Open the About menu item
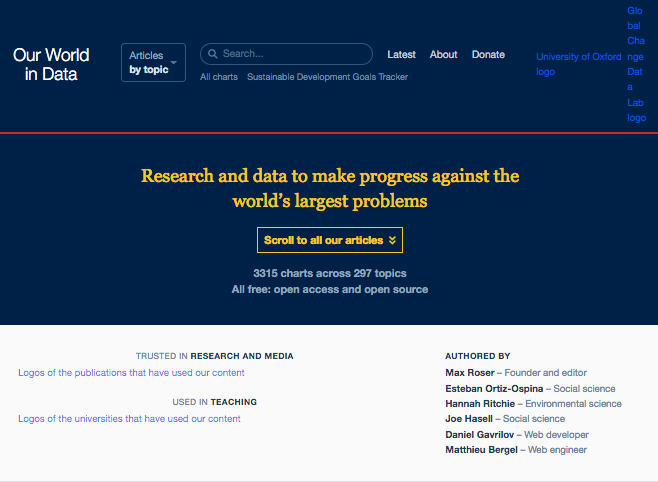 pos(444,55)
